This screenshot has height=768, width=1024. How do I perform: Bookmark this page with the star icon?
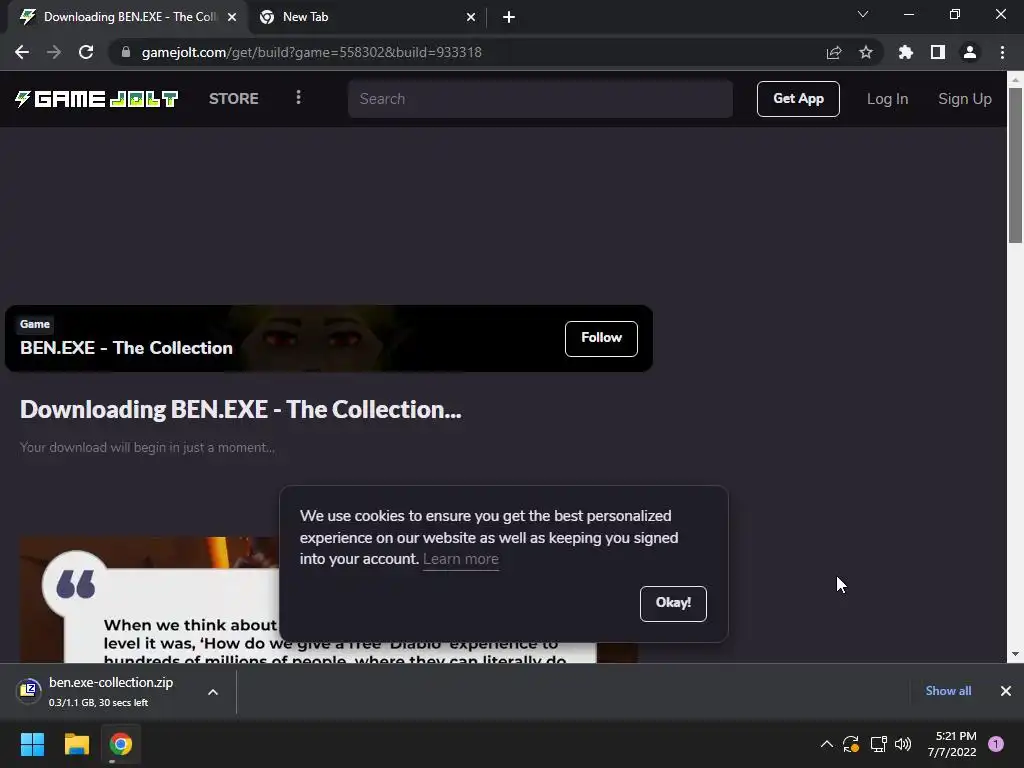pyautogui.click(x=865, y=52)
